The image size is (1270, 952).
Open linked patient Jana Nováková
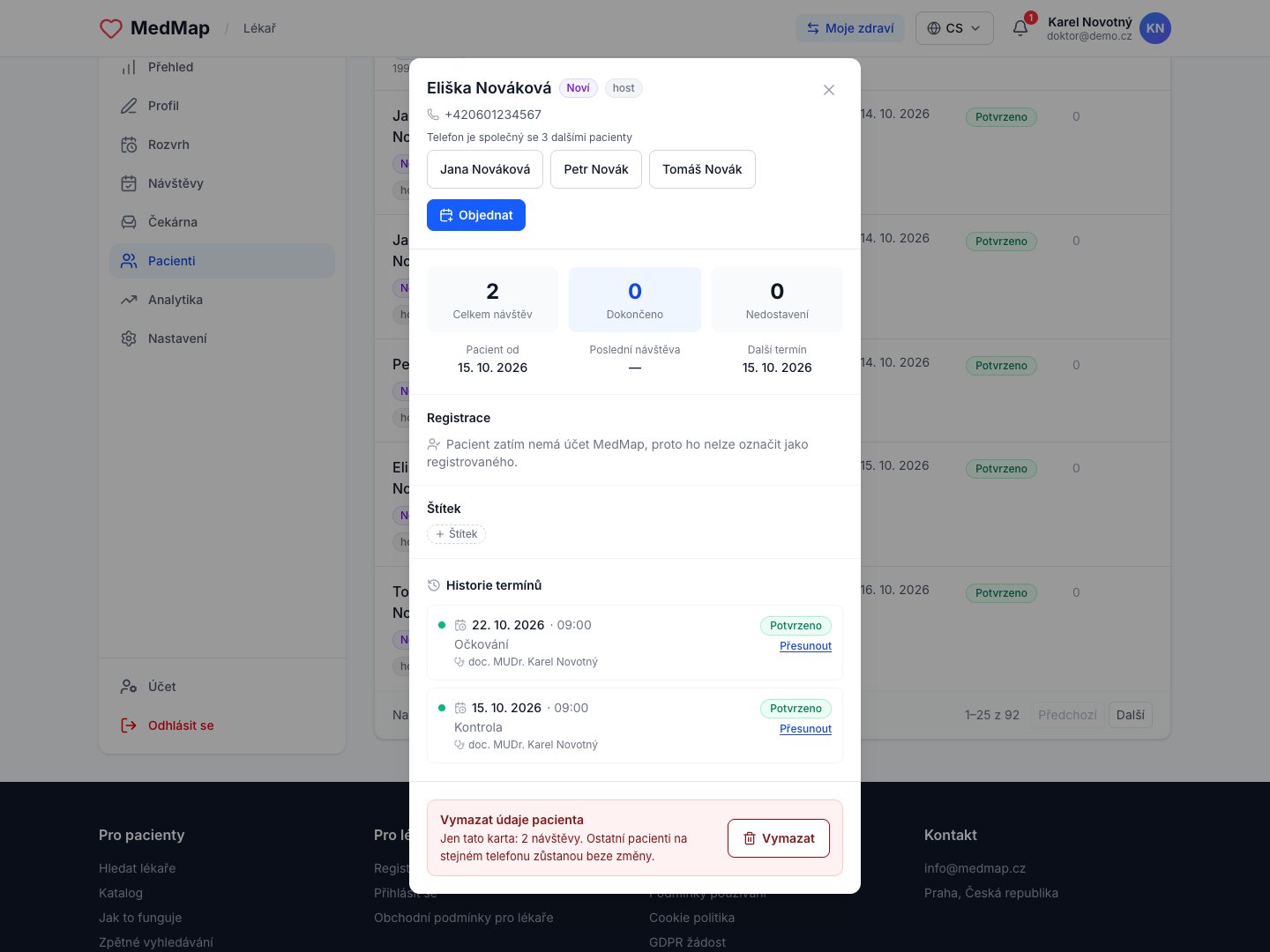[485, 169]
